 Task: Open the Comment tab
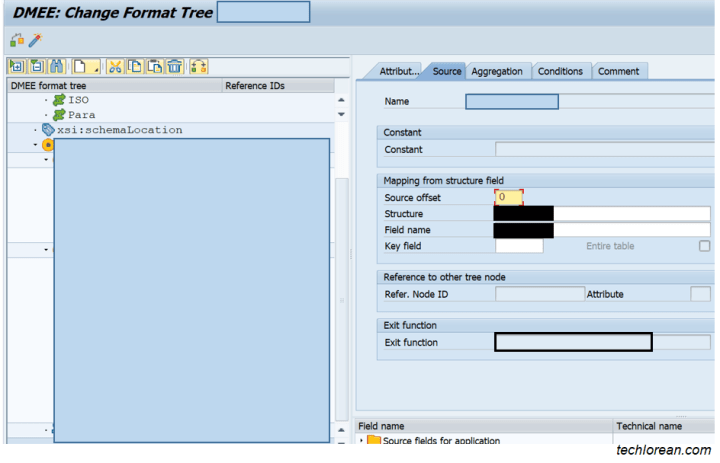click(x=618, y=71)
